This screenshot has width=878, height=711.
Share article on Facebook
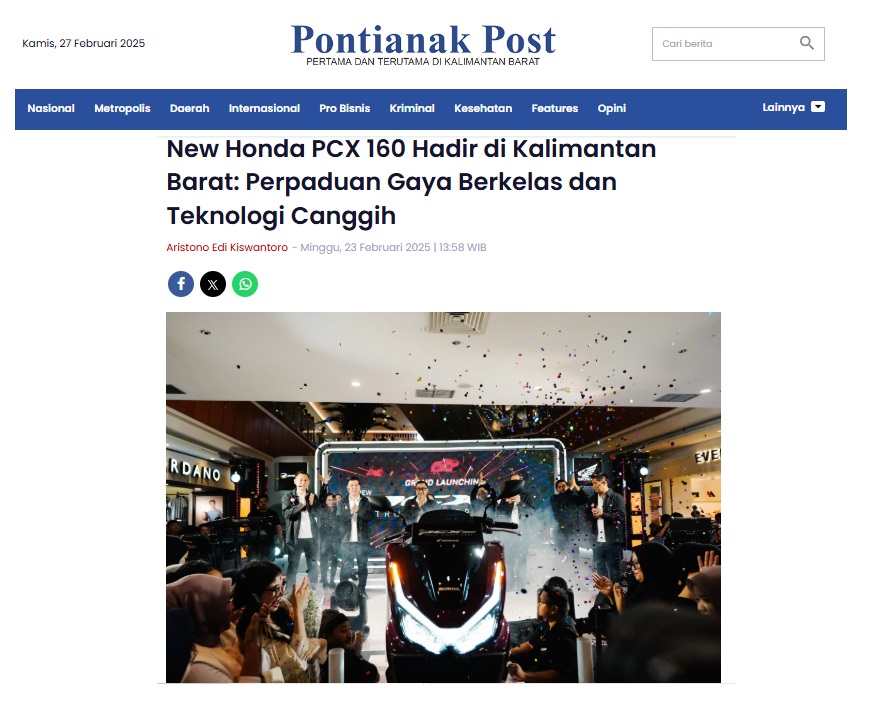181,284
